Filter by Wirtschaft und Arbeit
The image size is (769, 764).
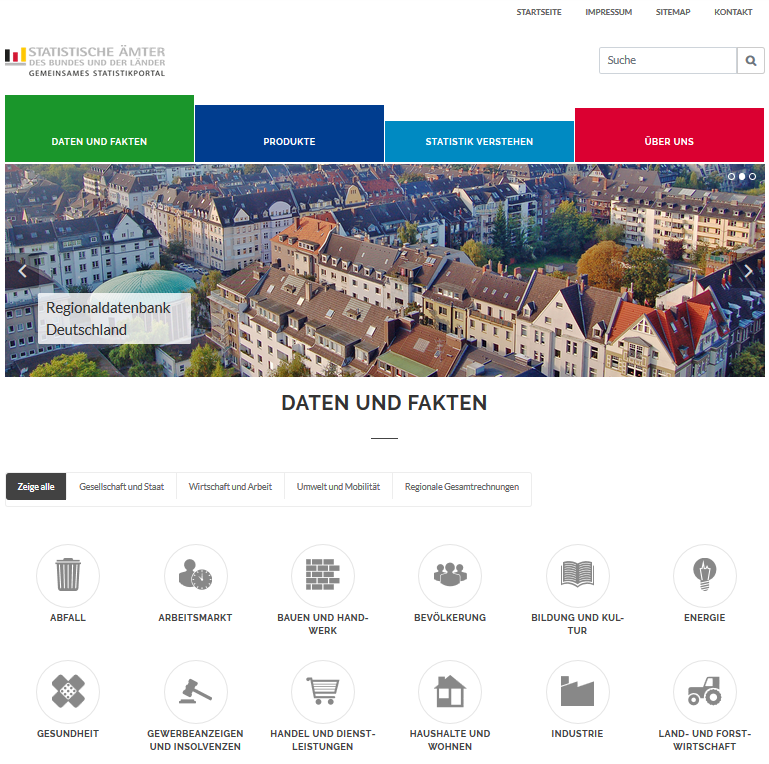230,486
